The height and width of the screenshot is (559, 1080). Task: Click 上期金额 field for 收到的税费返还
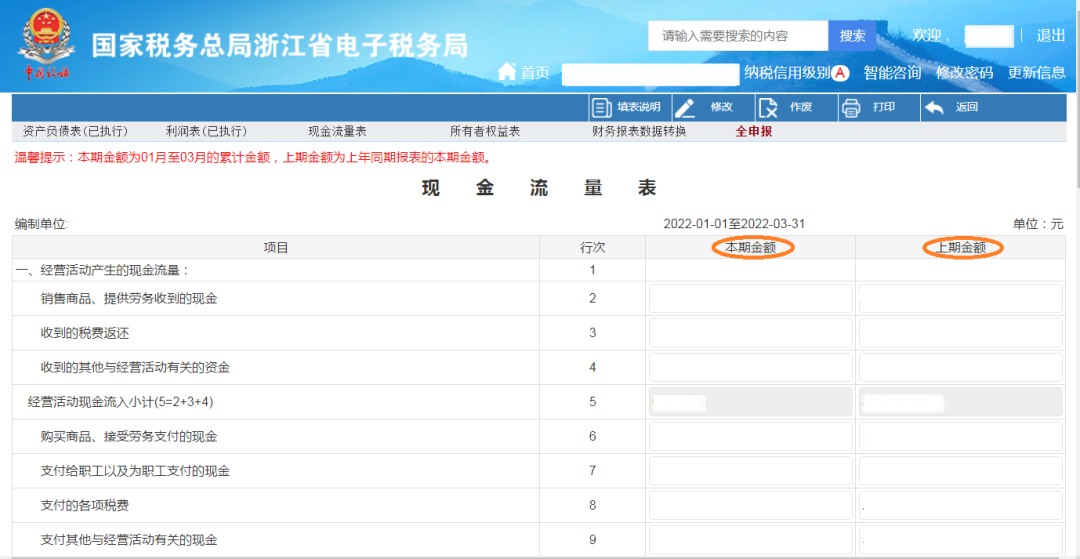[960, 333]
